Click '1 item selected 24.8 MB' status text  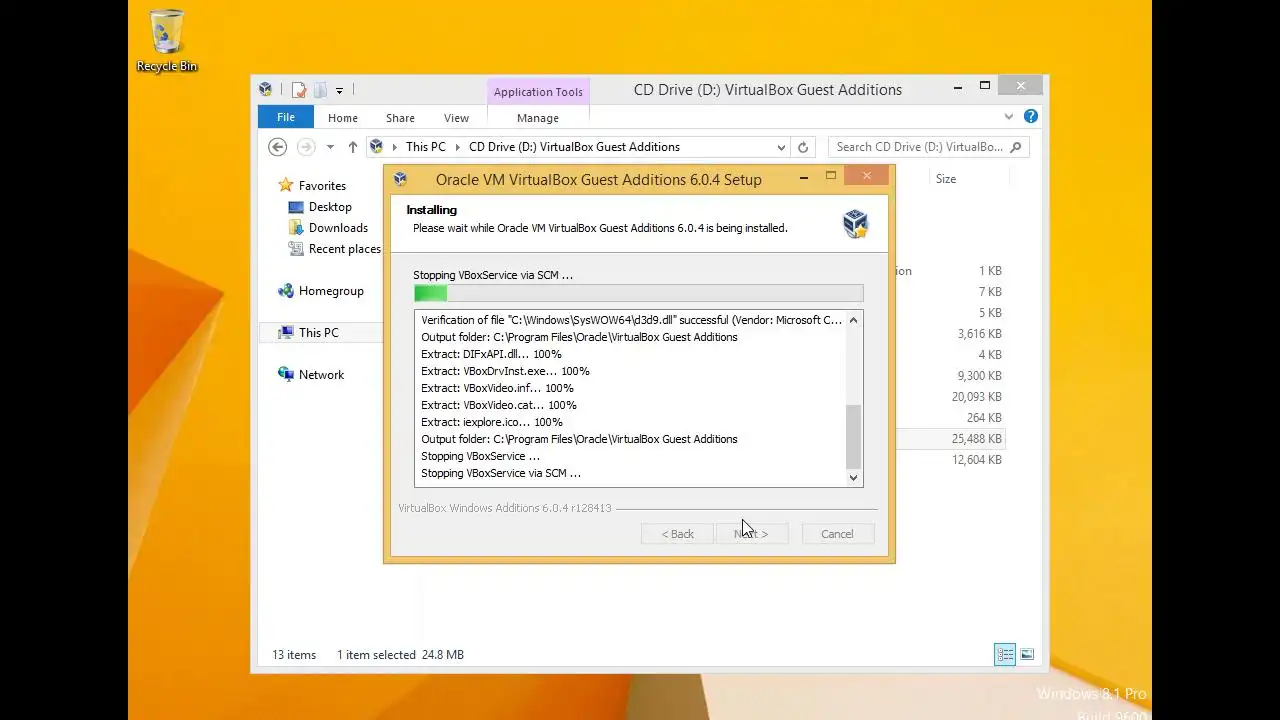[400, 655]
